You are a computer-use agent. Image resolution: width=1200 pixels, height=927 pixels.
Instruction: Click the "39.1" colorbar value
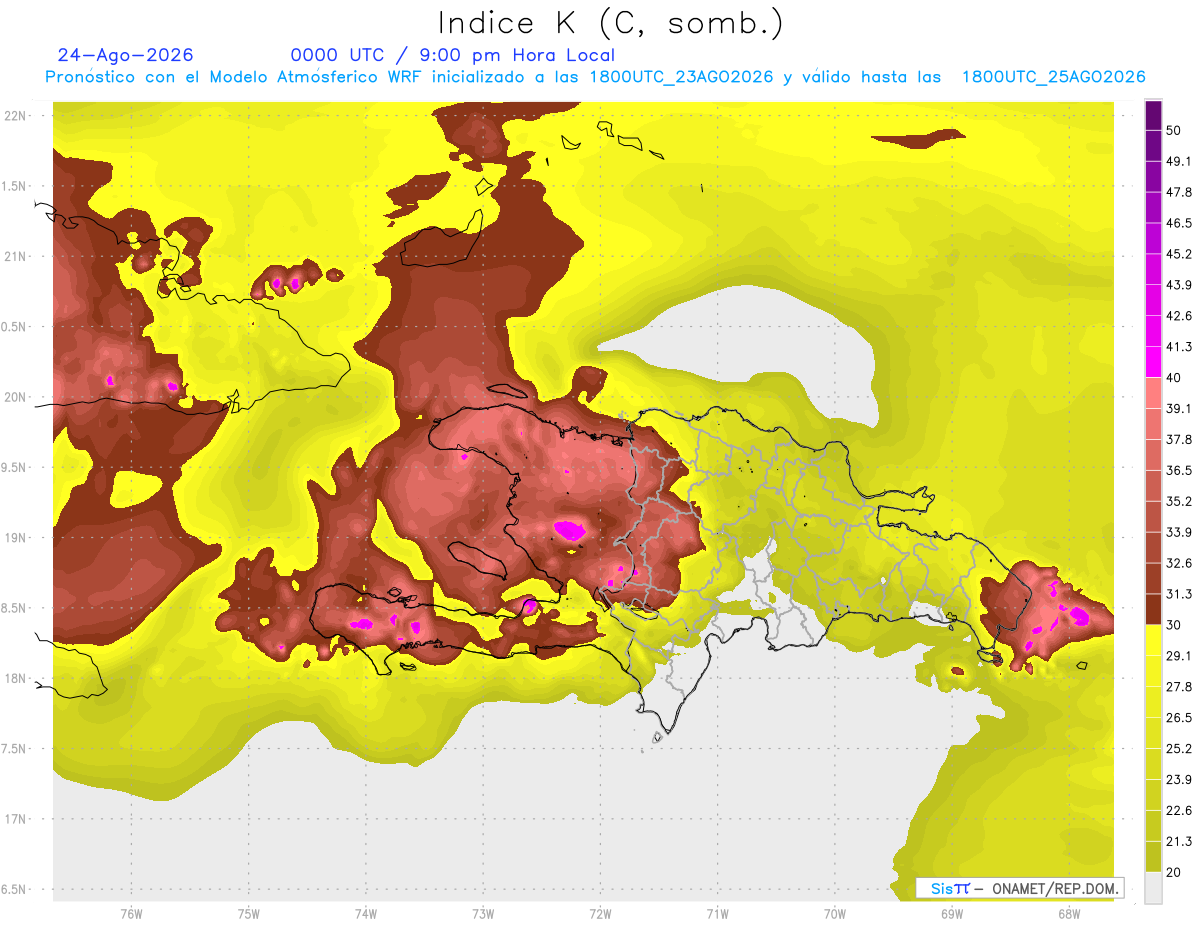click(x=1179, y=409)
